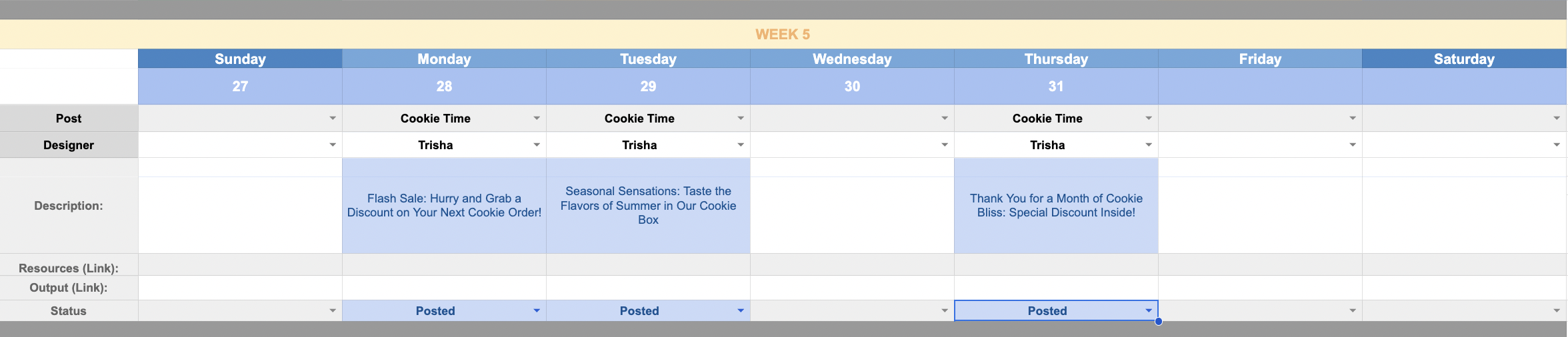Select Monday's Flash Sale description cell
This screenshot has height=337, width=1568.
point(444,206)
